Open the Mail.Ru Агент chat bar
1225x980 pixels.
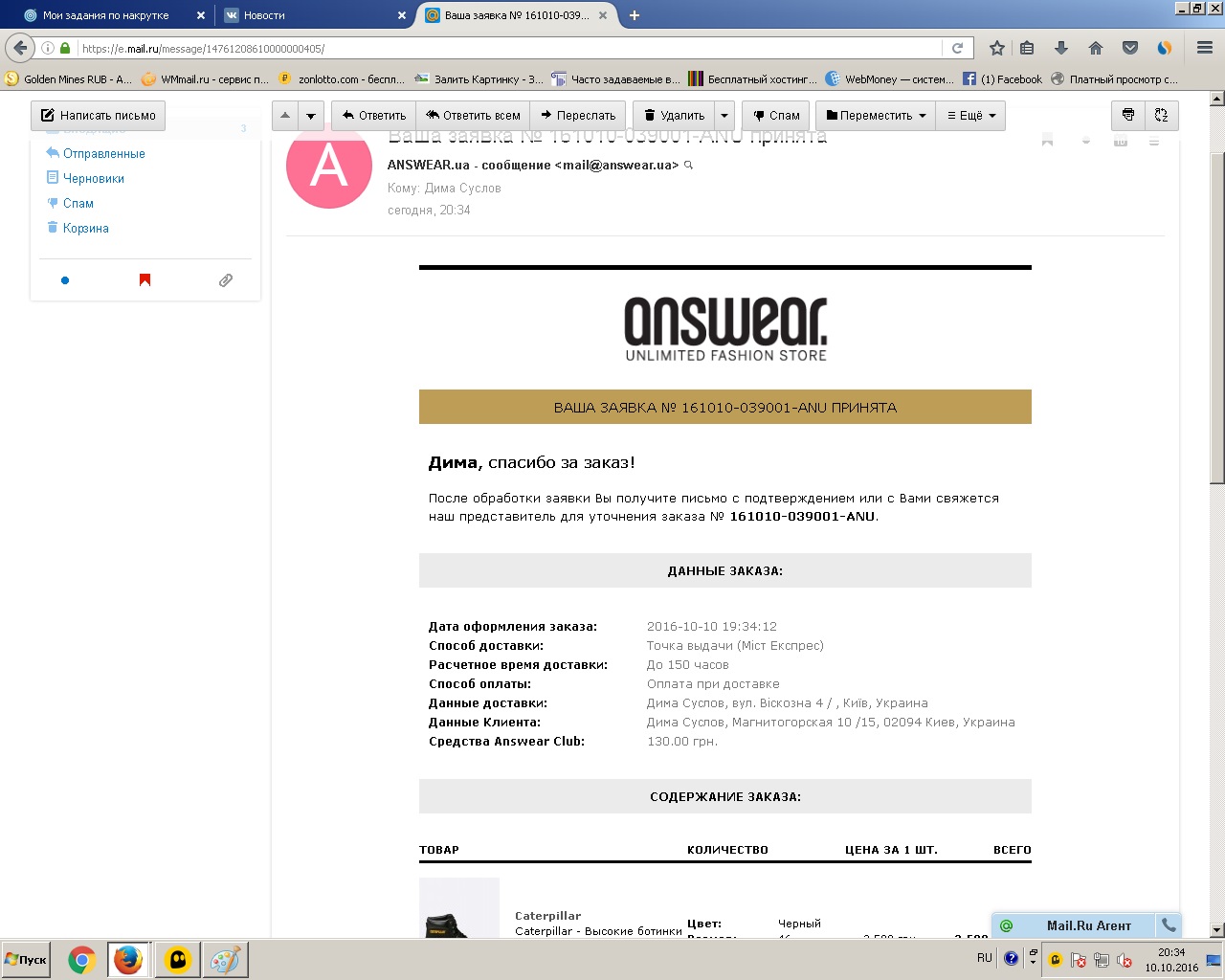pos(1075,925)
